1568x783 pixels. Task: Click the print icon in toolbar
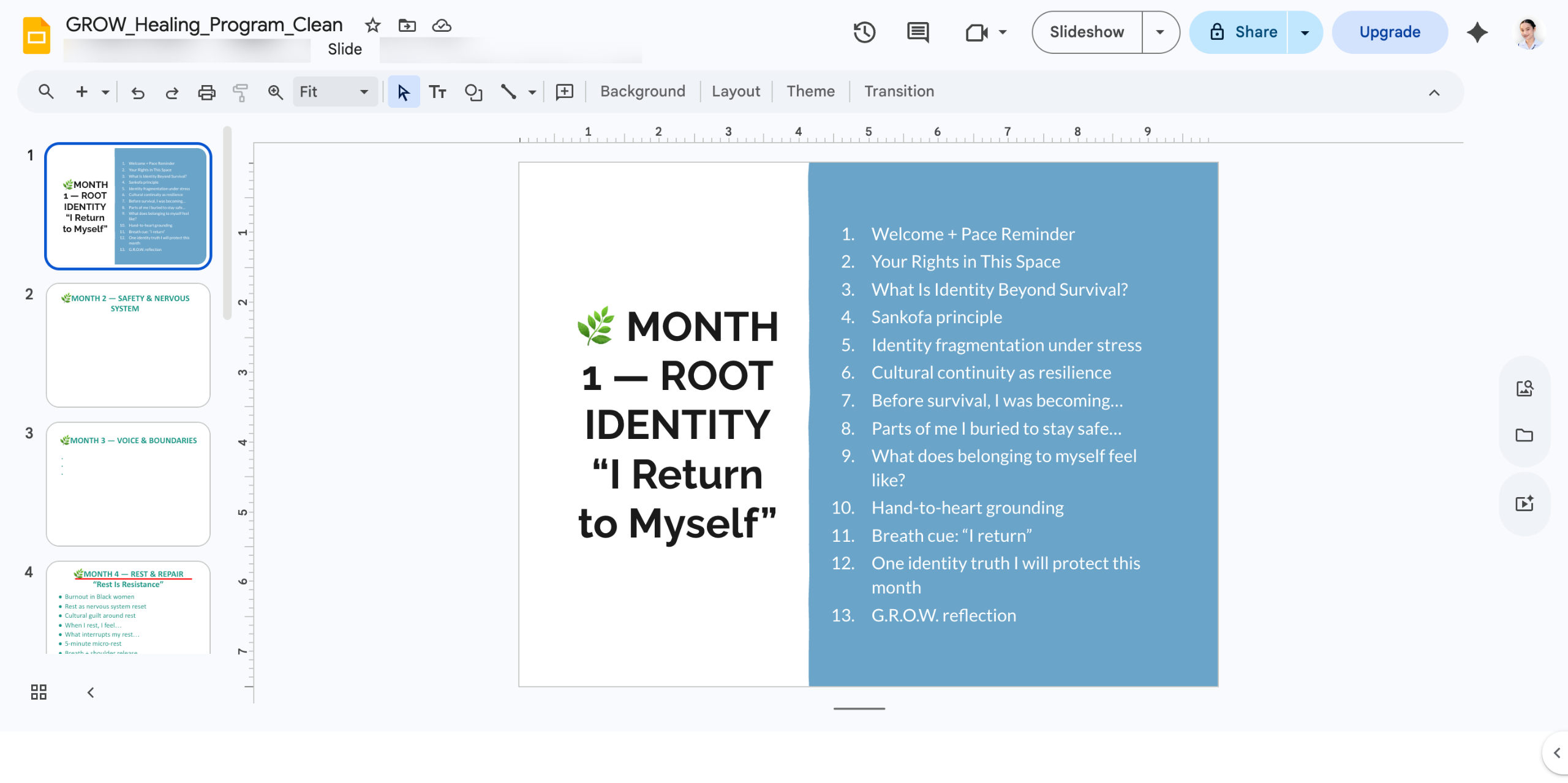point(206,92)
